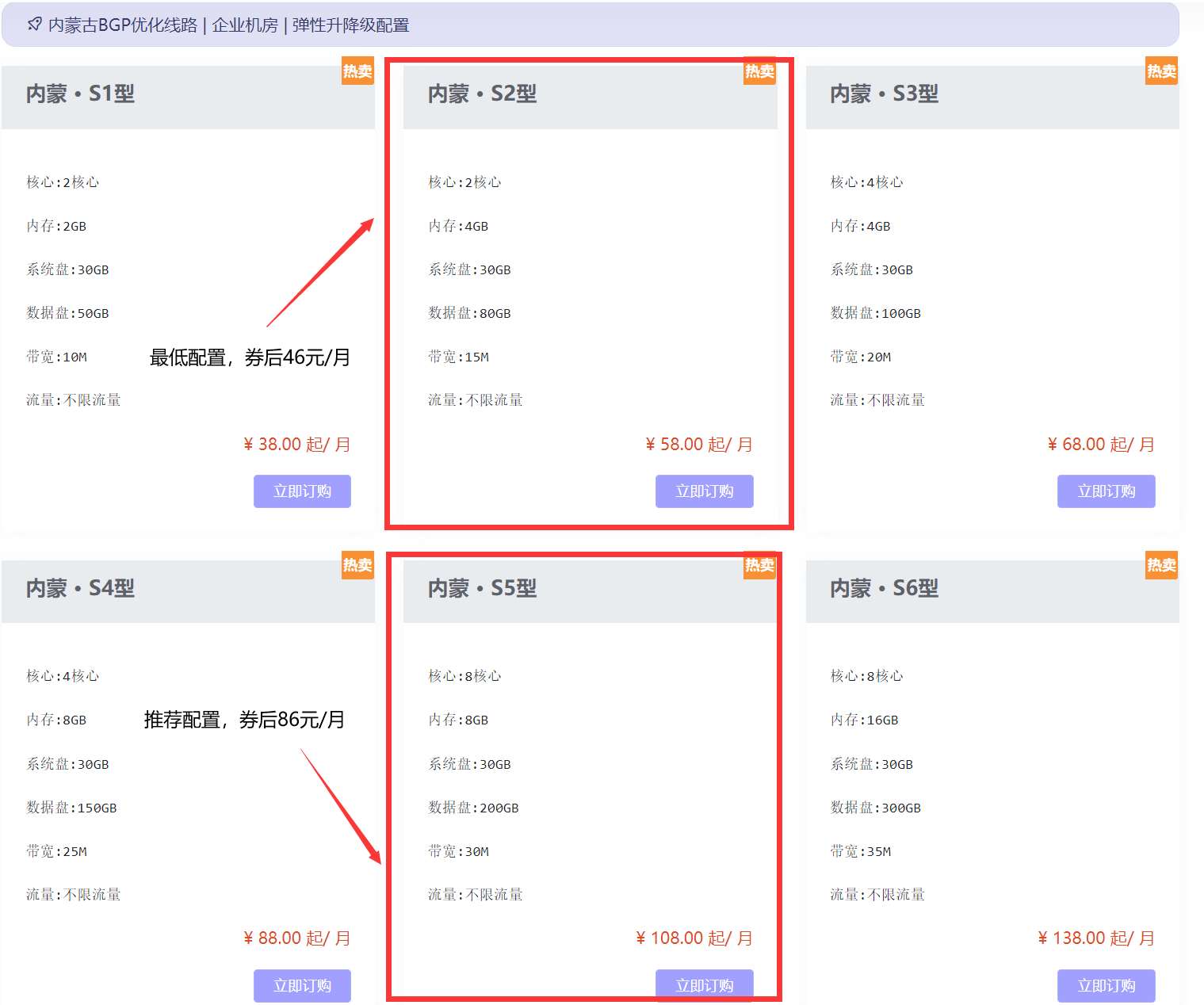1204x1005 pixels.
Task: Click 立即订购 under the S3 plan
Action: pos(1106,491)
